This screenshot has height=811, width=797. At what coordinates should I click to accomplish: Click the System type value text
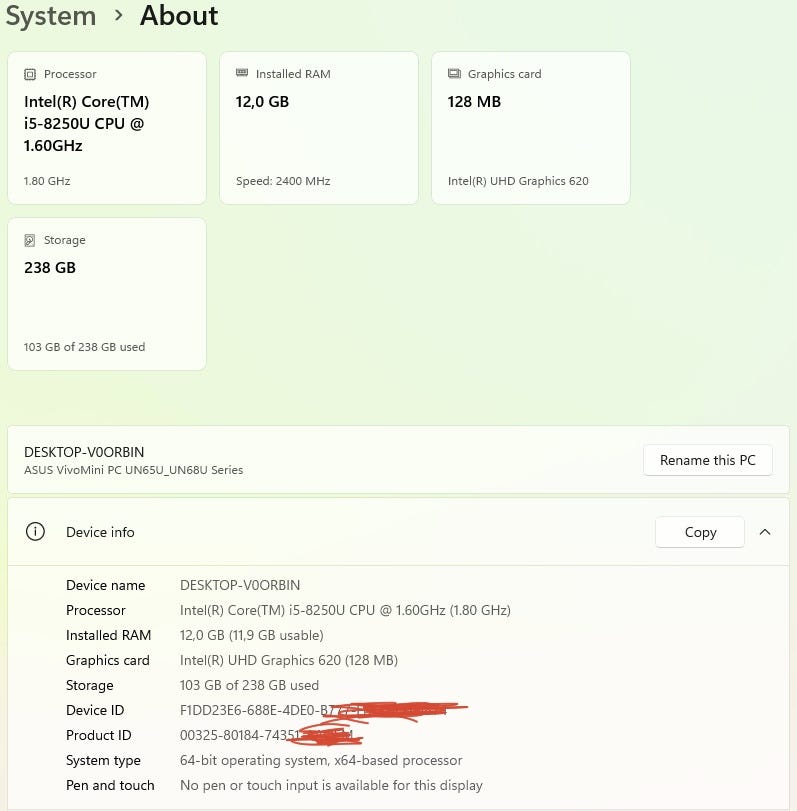tap(321, 760)
